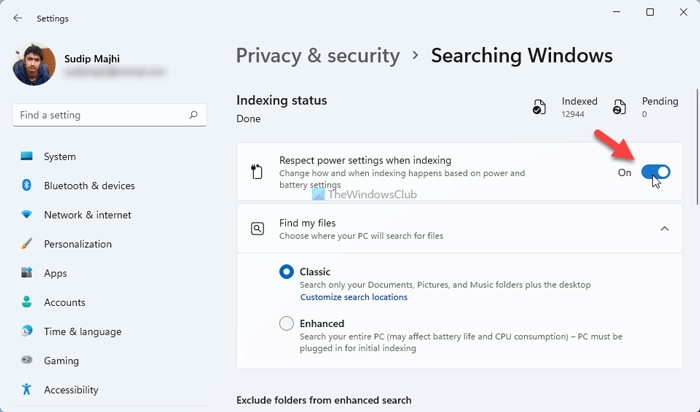The image size is (700, 412).
Task: Click the back arrow in Settings title bar
Action: click(x=18, y=18)
